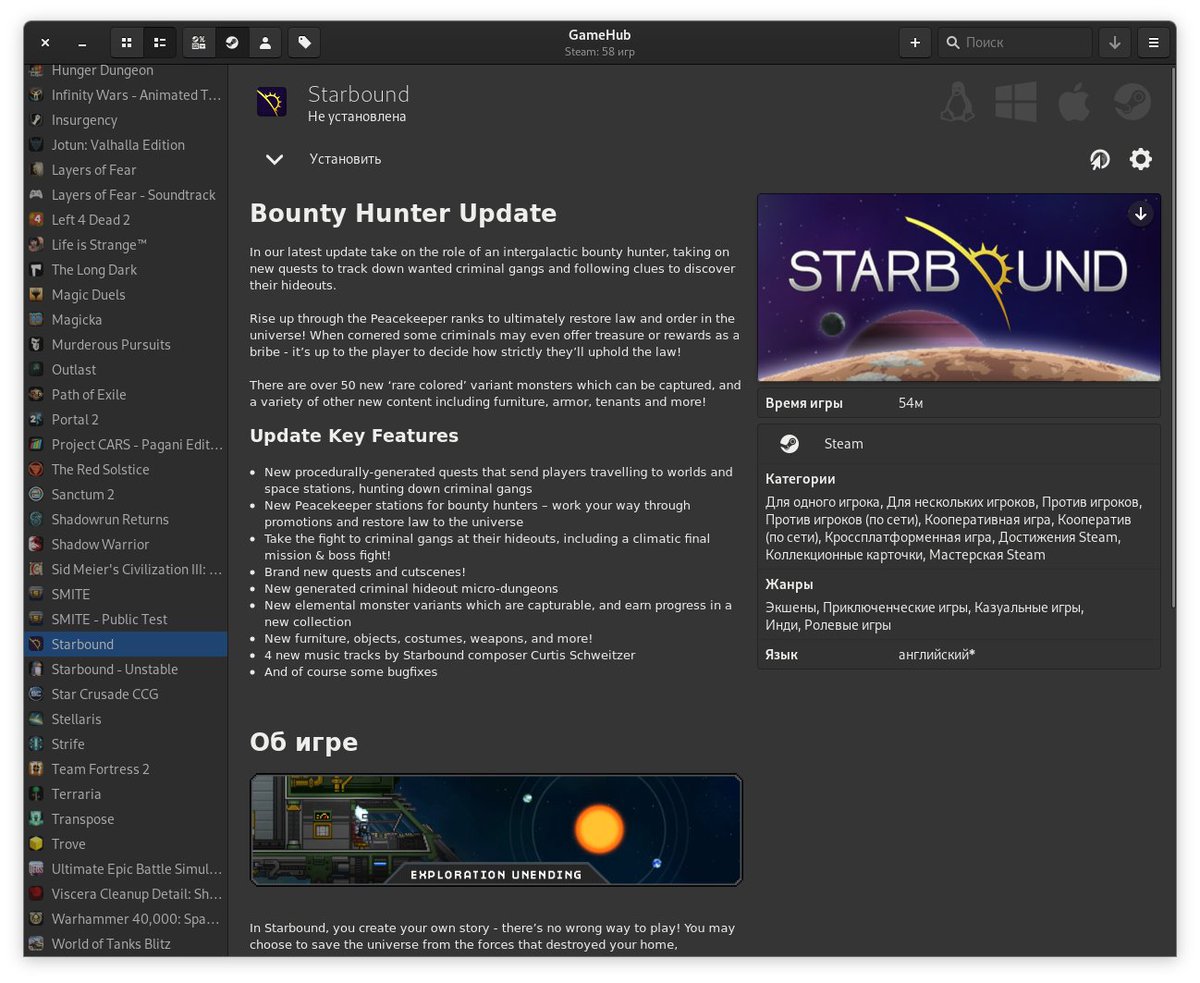Select Outlast in the game list
1200x983 pixels.
(x=126, y=370)
